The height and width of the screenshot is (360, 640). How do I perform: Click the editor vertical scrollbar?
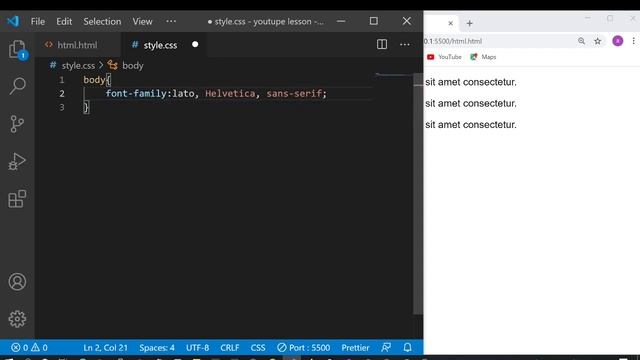(x=418, y=194)
